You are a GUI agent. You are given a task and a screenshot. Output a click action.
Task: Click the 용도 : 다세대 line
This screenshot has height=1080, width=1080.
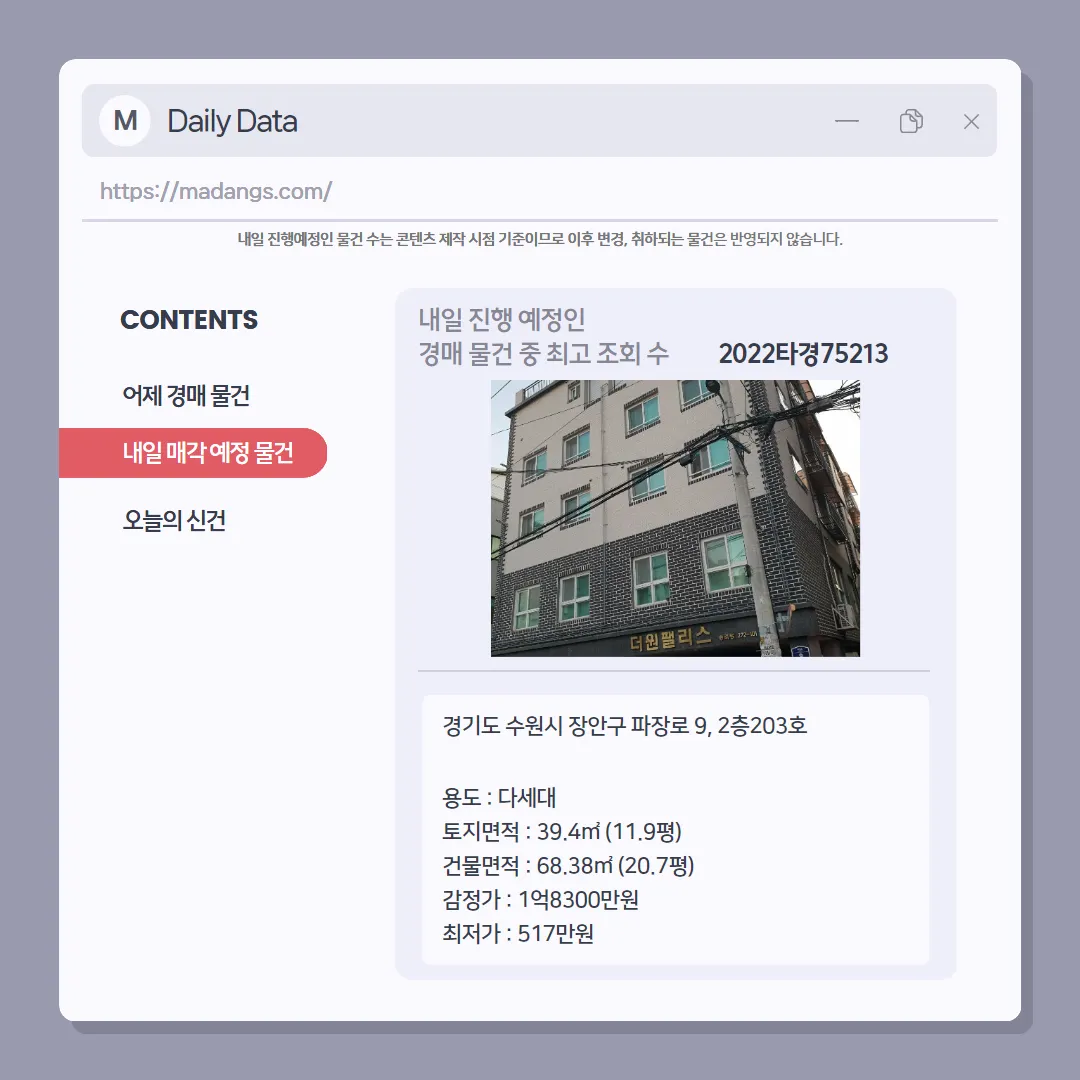(499, 798)
